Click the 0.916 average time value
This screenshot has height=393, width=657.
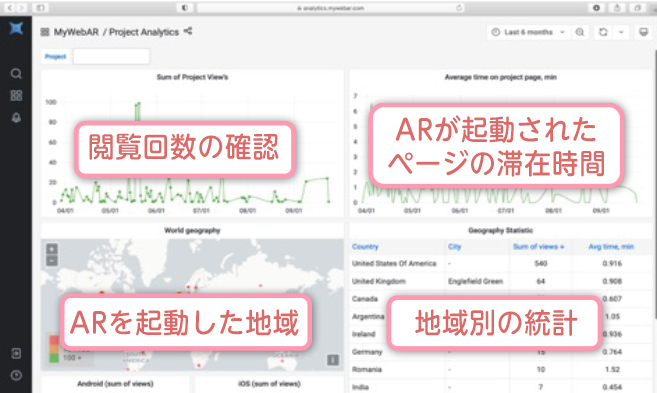coord(612,264)
